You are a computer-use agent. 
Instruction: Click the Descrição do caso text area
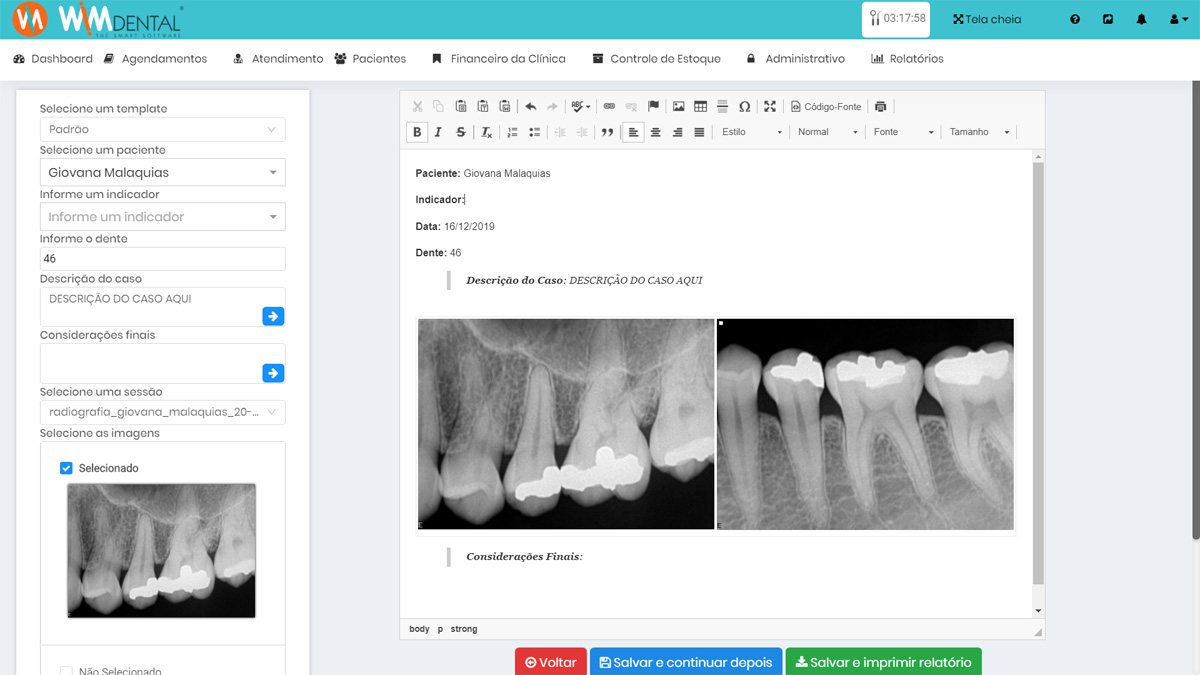click(x=162, y=307)
